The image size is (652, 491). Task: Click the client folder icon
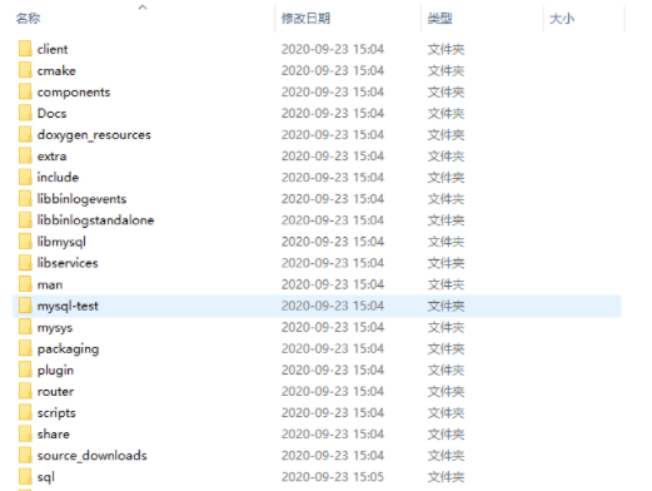[x=25, y=49]
